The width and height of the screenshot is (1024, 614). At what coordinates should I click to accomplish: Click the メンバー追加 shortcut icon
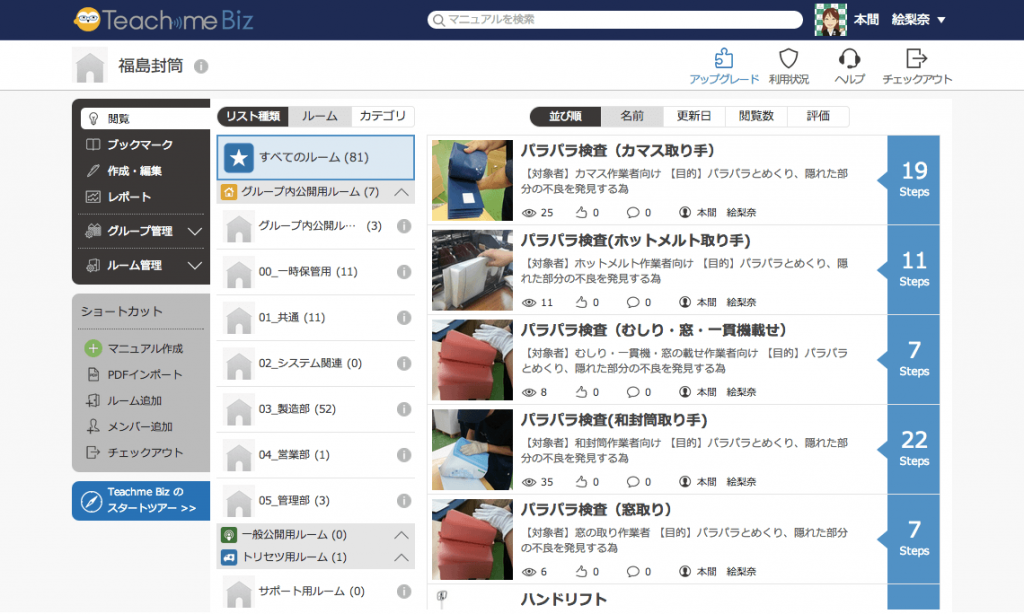point(93,427)
